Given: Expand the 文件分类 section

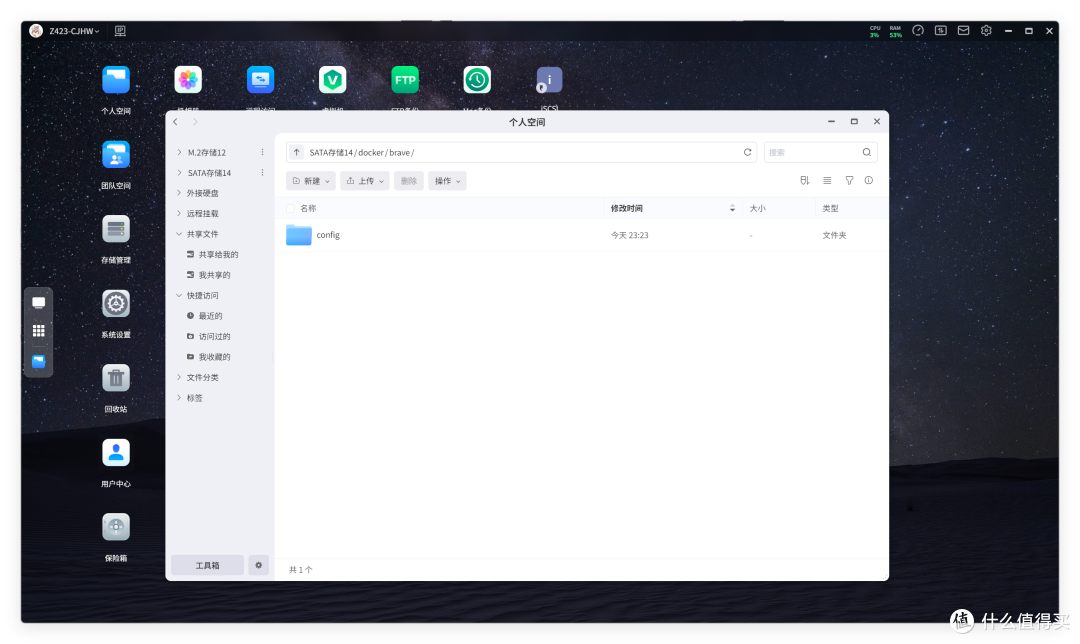Looking at the screenshot, I should [179, 377].
